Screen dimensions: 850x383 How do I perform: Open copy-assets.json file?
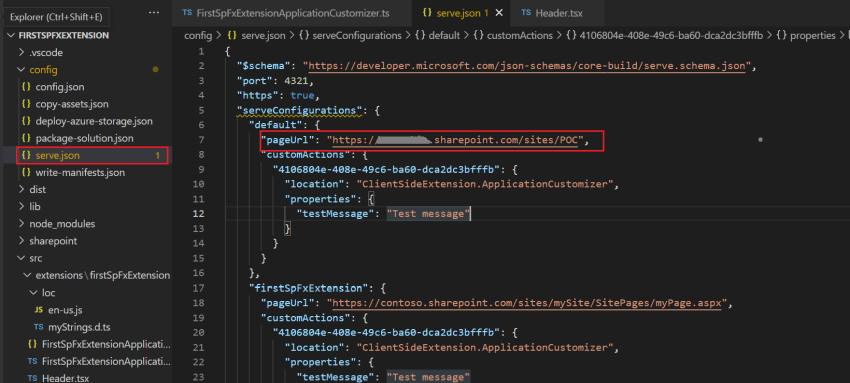click(72, 104)
